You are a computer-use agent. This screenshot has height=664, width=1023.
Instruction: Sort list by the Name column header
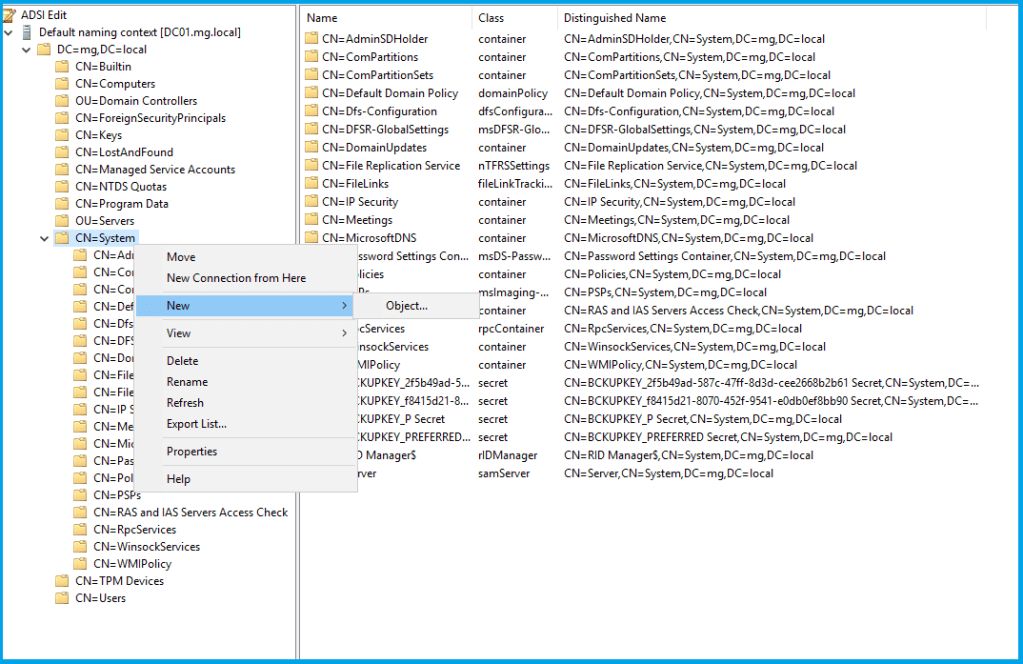tap(385, 18)
